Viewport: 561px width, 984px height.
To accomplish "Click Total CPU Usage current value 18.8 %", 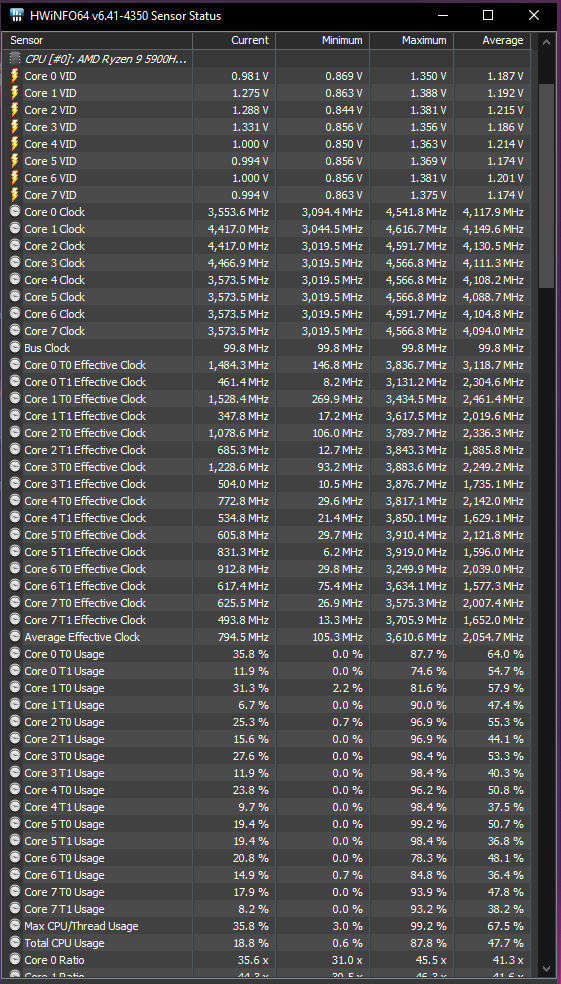I will [x=250, y=943].
